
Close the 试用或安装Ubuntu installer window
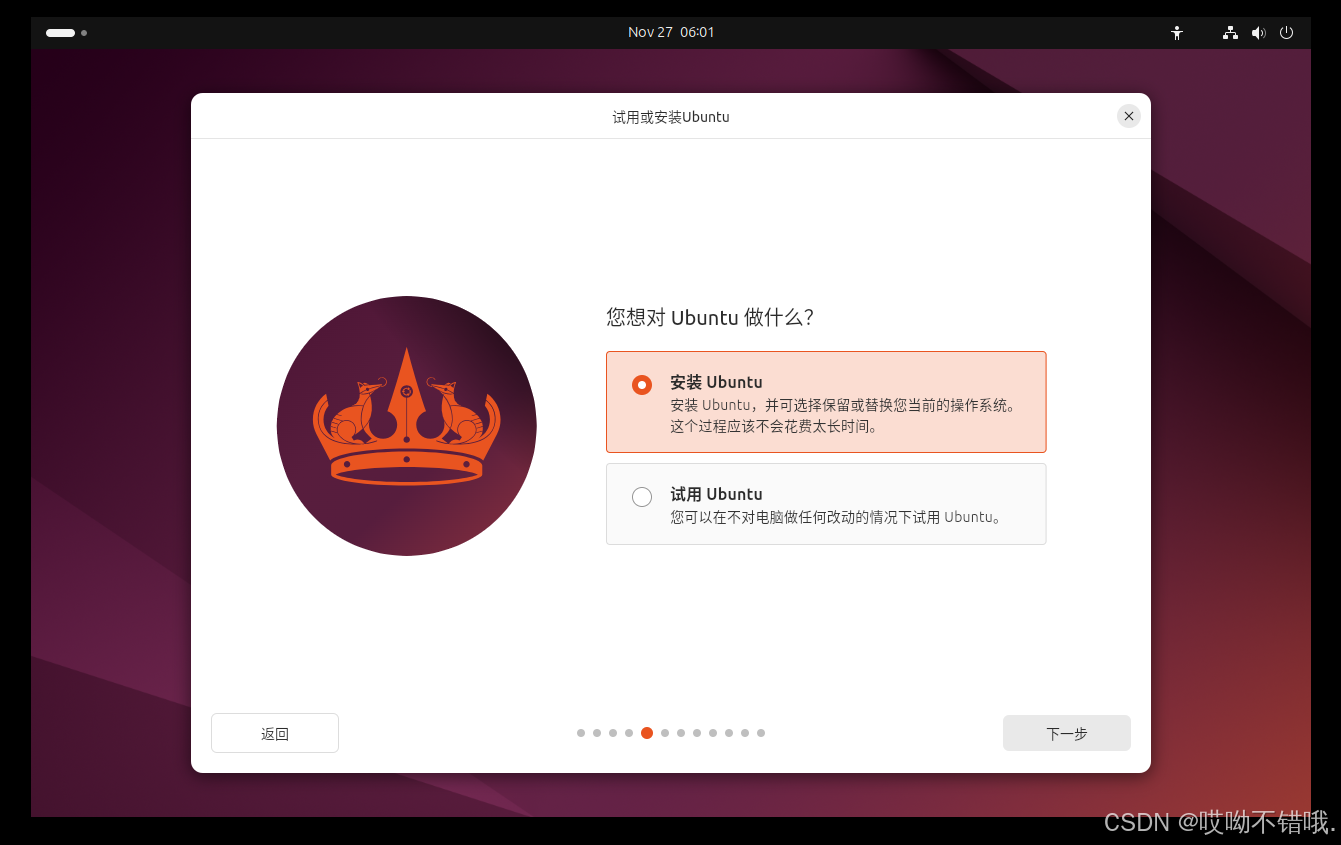click(x=1128, y=116)
